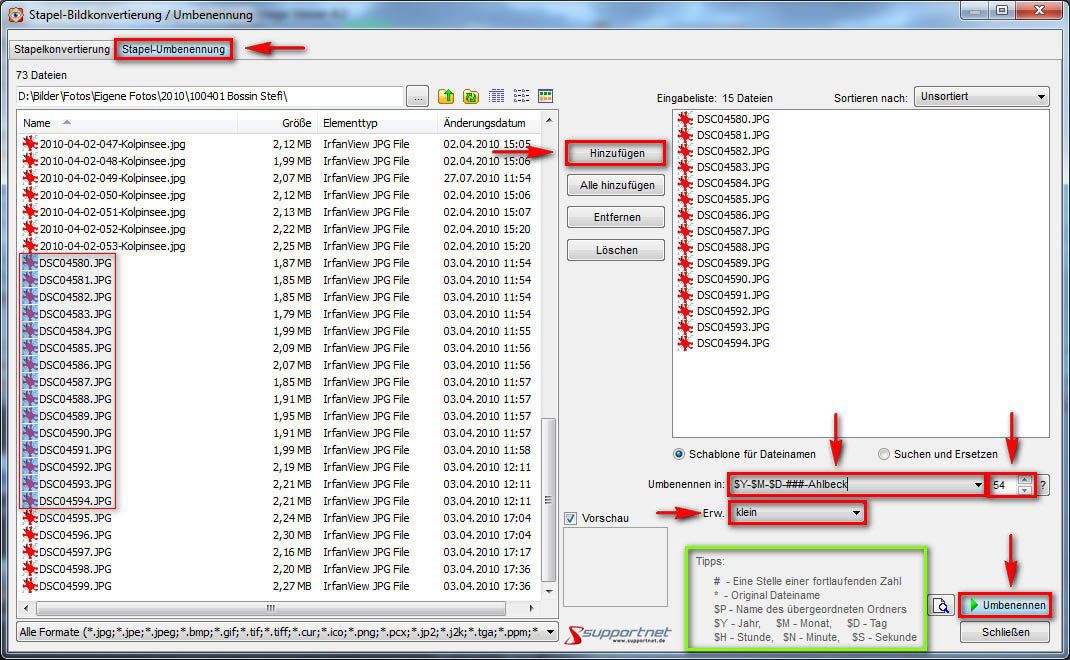Click the Hinzufügen button
Viewport: 1070px width, 660px height.
pos(615,153)
